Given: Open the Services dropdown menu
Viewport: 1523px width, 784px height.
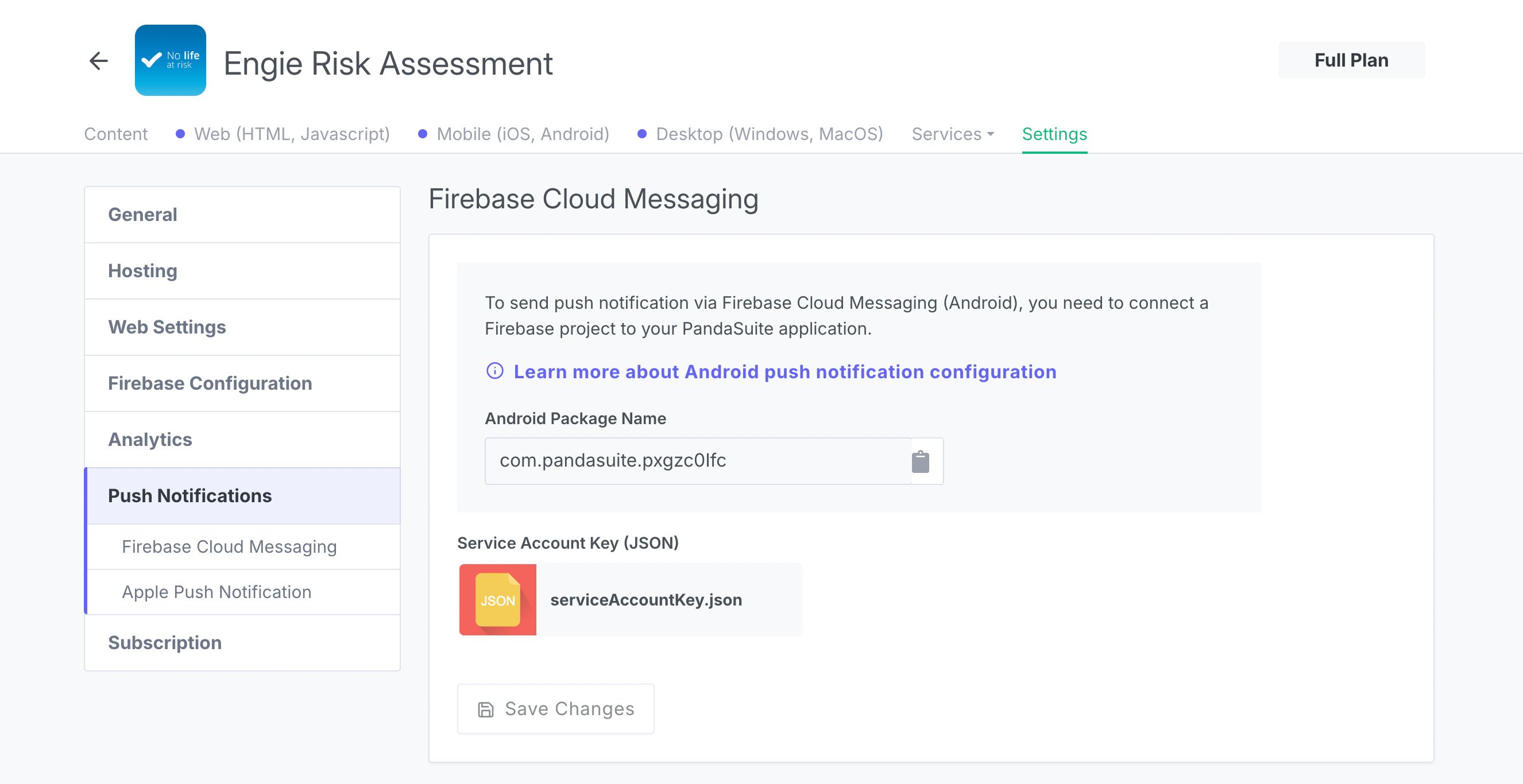Looking at the screenshot, I should [x=952, y=134].
